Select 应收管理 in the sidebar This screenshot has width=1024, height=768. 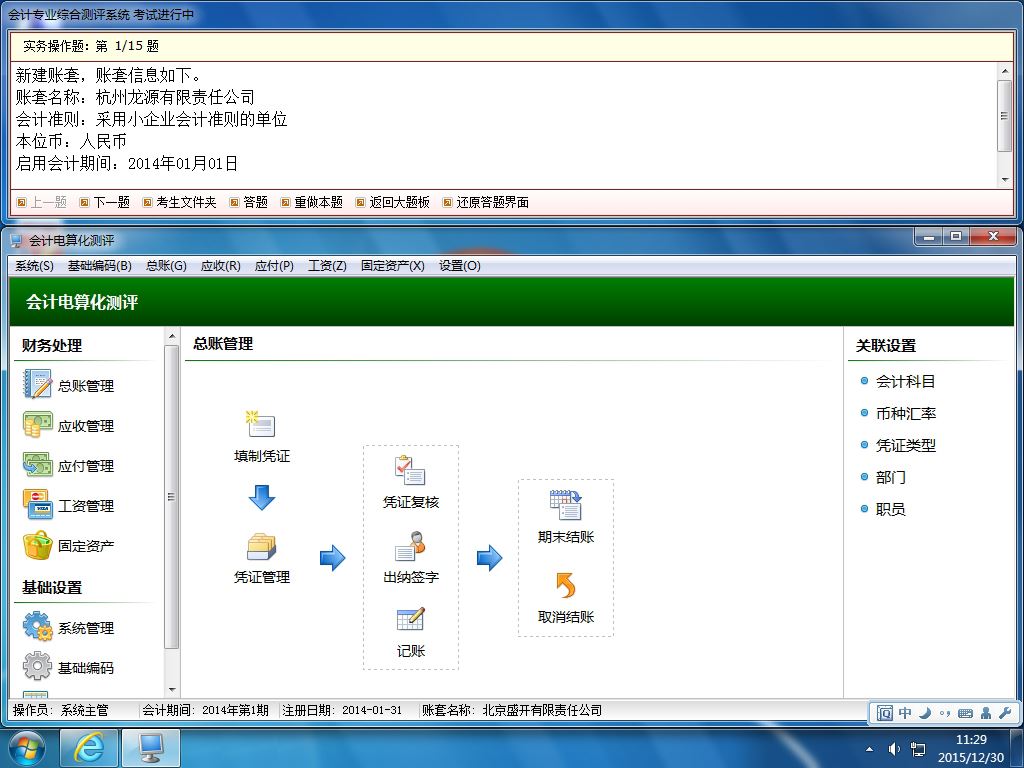point(69,426)
